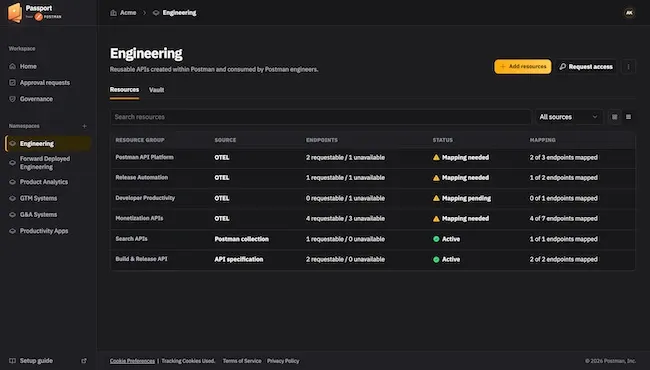Click 4 requestable / 3 unavailable cell
This screenshot has height=370, width=650.
pyautogui.click(x=345, y=218)
